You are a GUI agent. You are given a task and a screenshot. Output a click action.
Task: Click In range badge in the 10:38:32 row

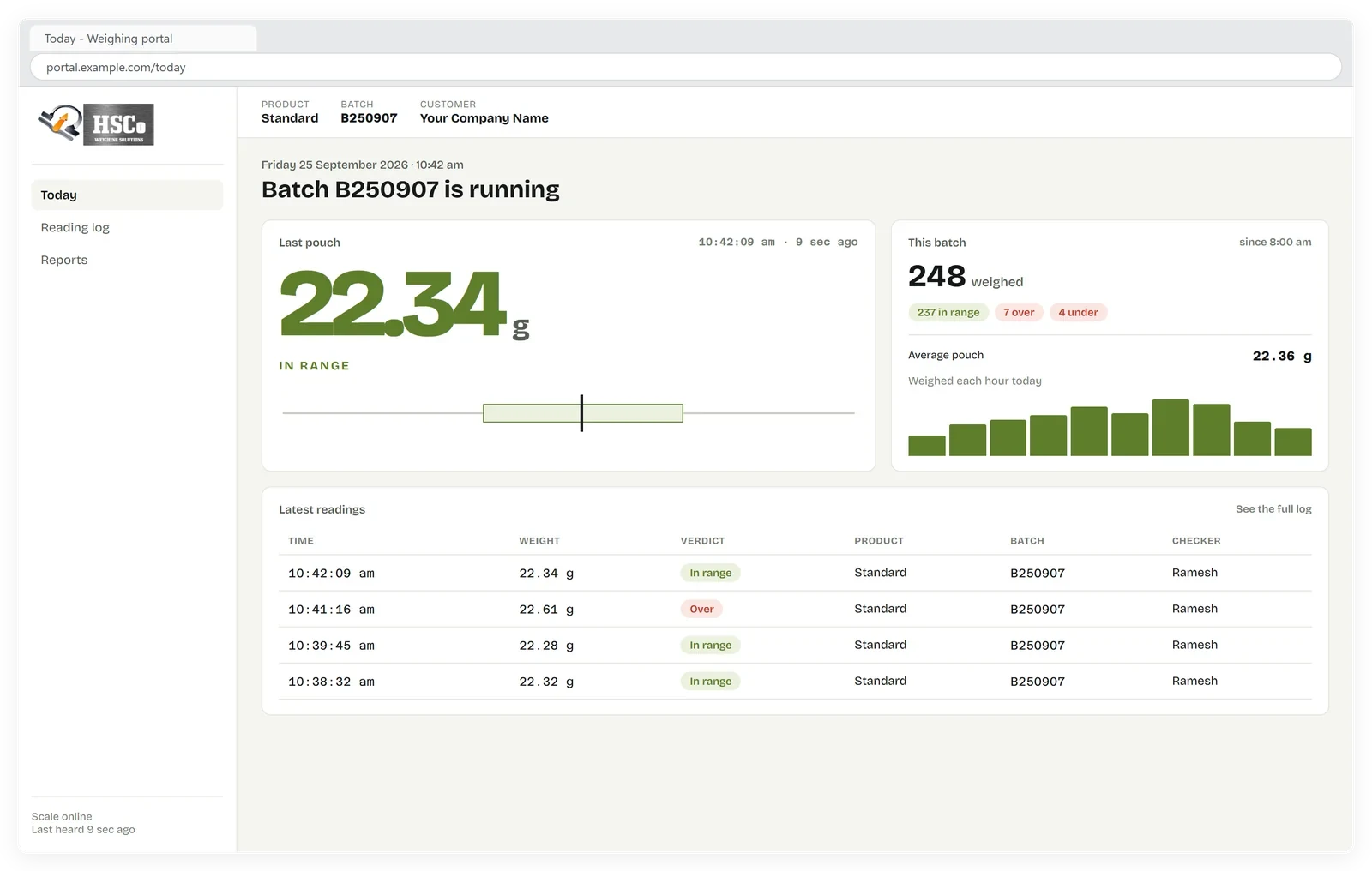click(x=710, y=681)
